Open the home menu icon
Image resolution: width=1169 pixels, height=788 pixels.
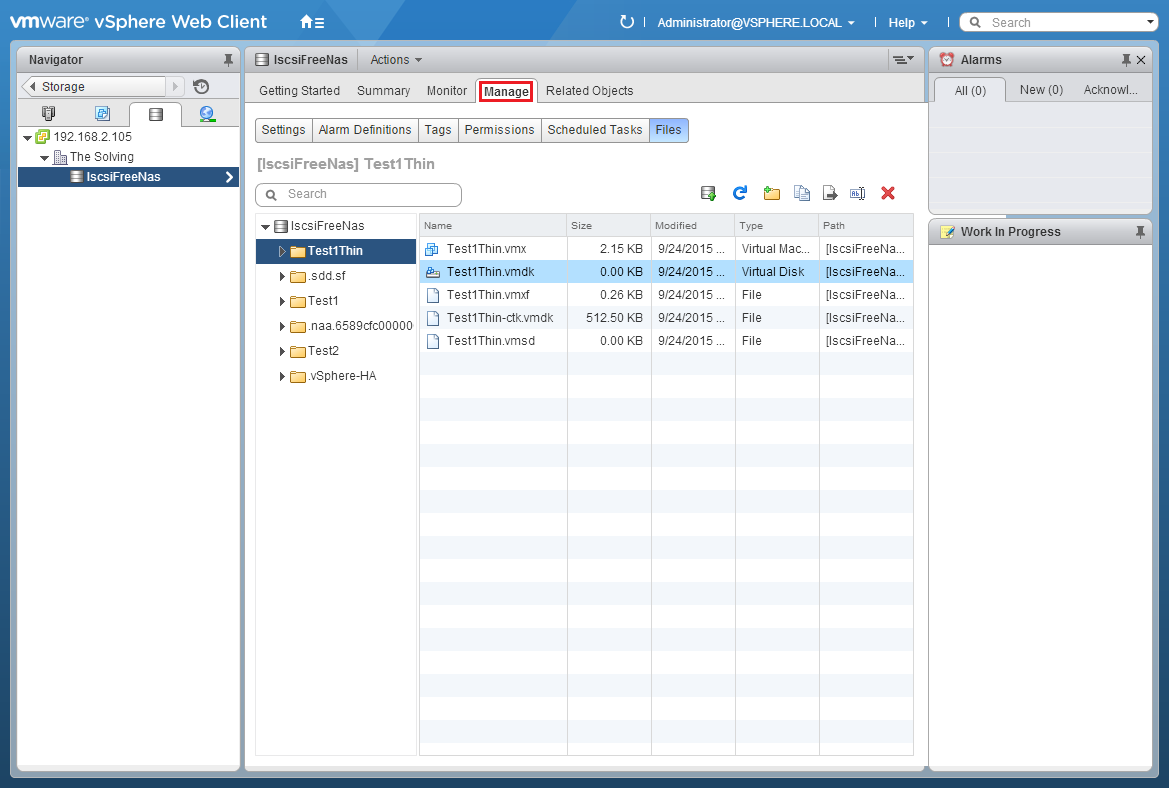click(x=312, y=22)
